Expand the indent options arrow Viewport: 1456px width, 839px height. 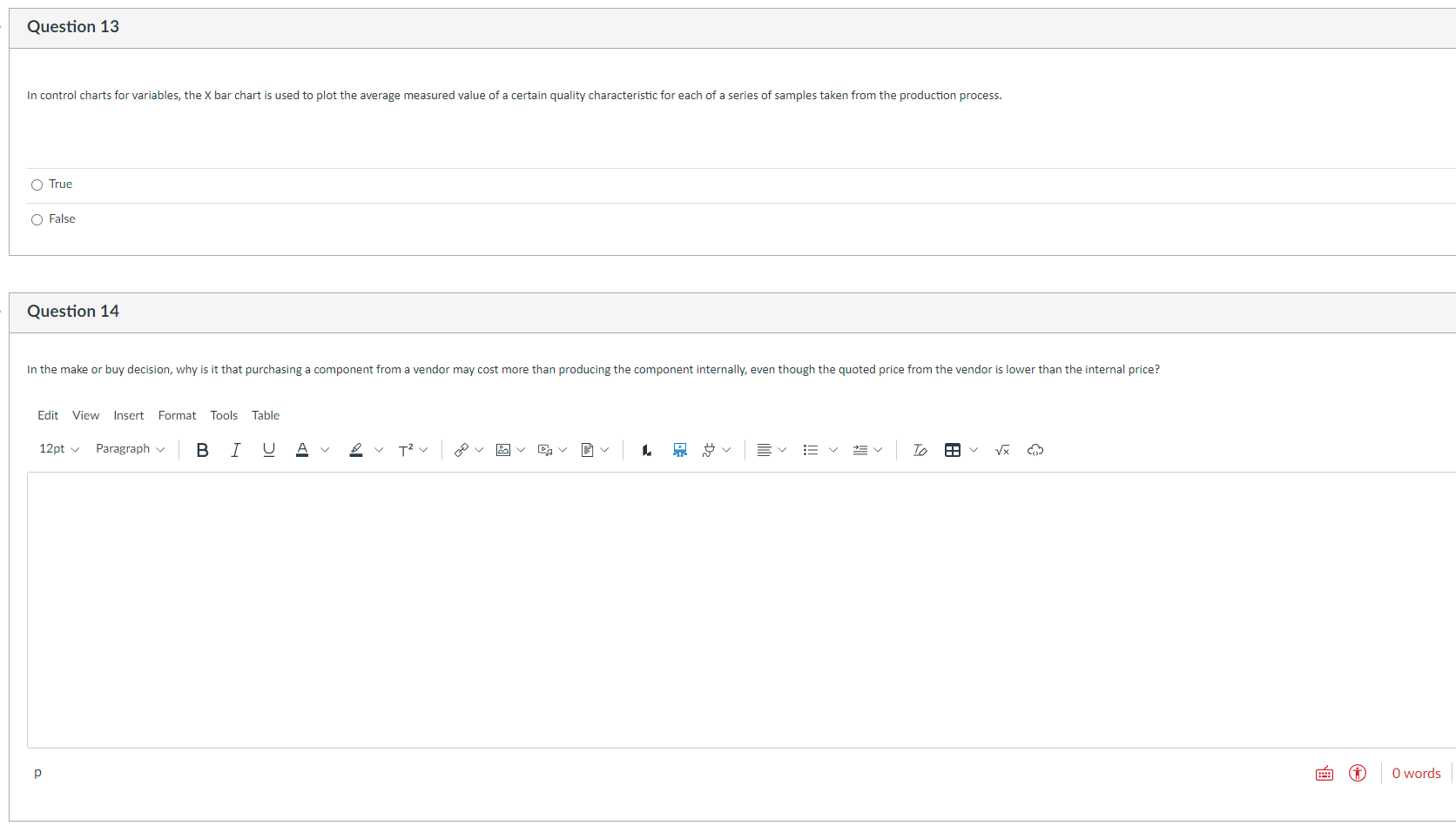click(878, 450)
